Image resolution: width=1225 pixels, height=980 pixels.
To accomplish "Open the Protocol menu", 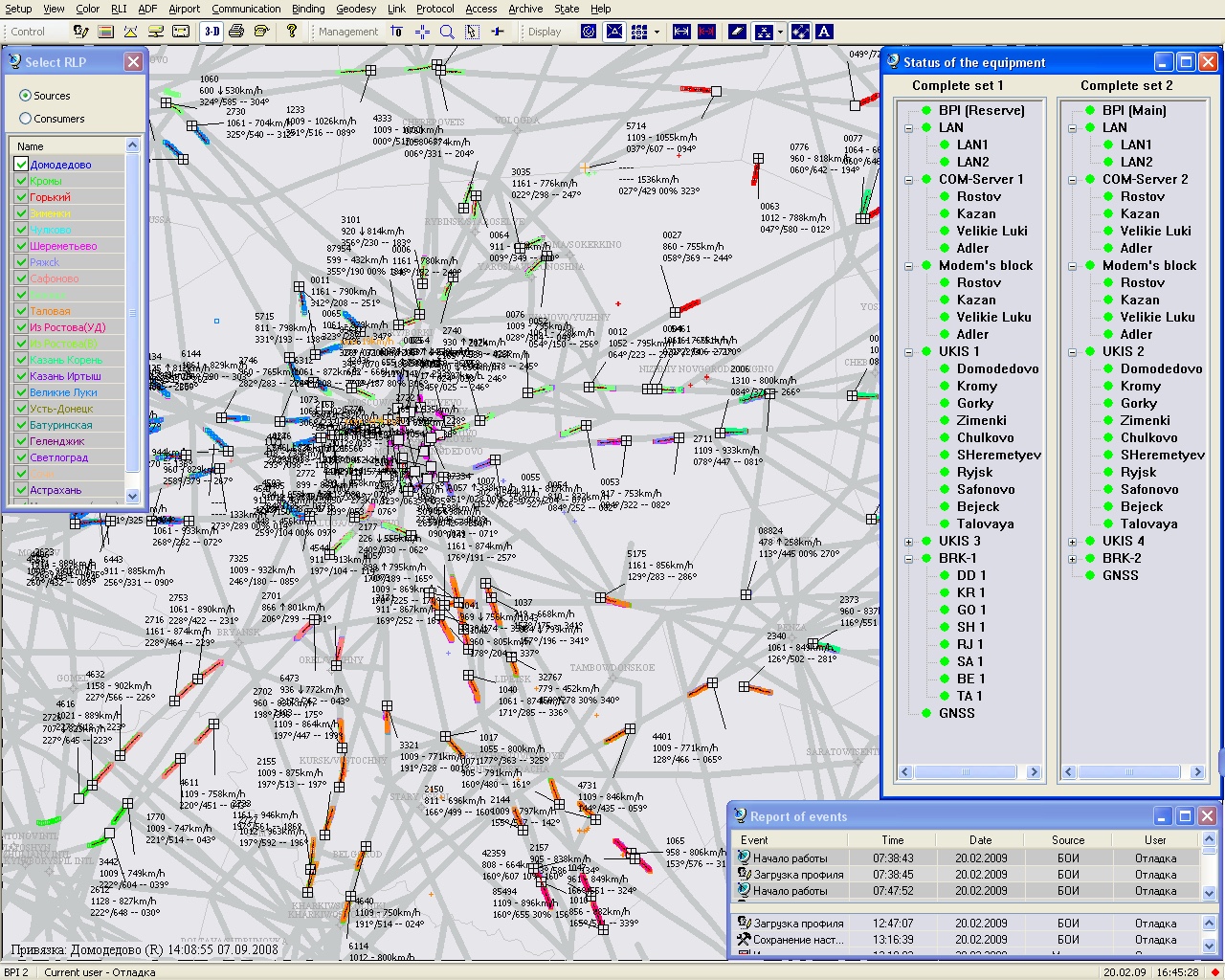I will pyautogui.click(x=435, y=9).
